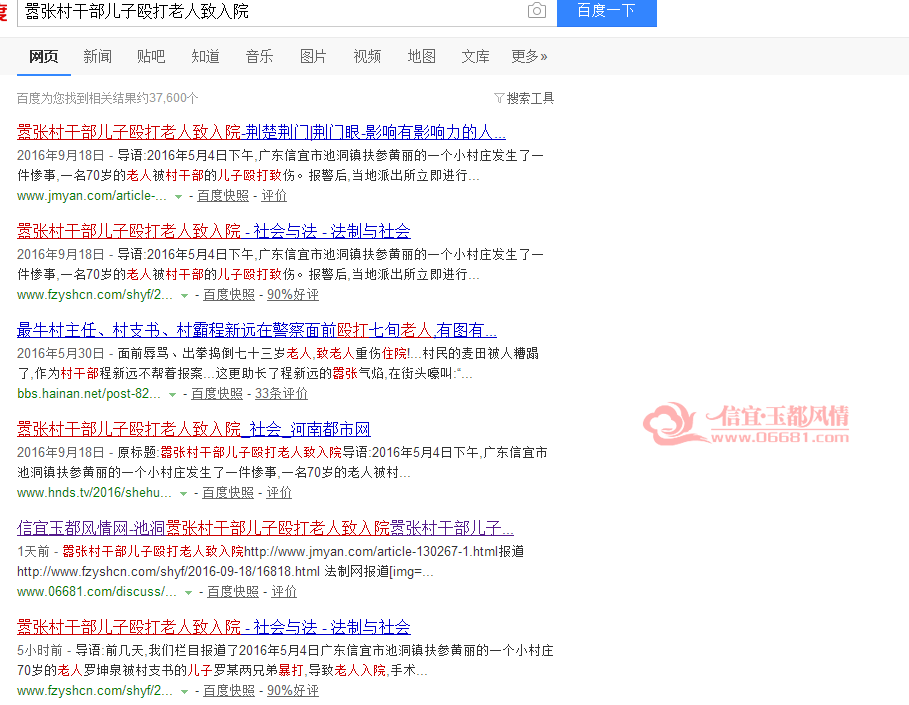
Task: Click 评价 for the jmyan.com result
Action: click(x=274, y=196)
